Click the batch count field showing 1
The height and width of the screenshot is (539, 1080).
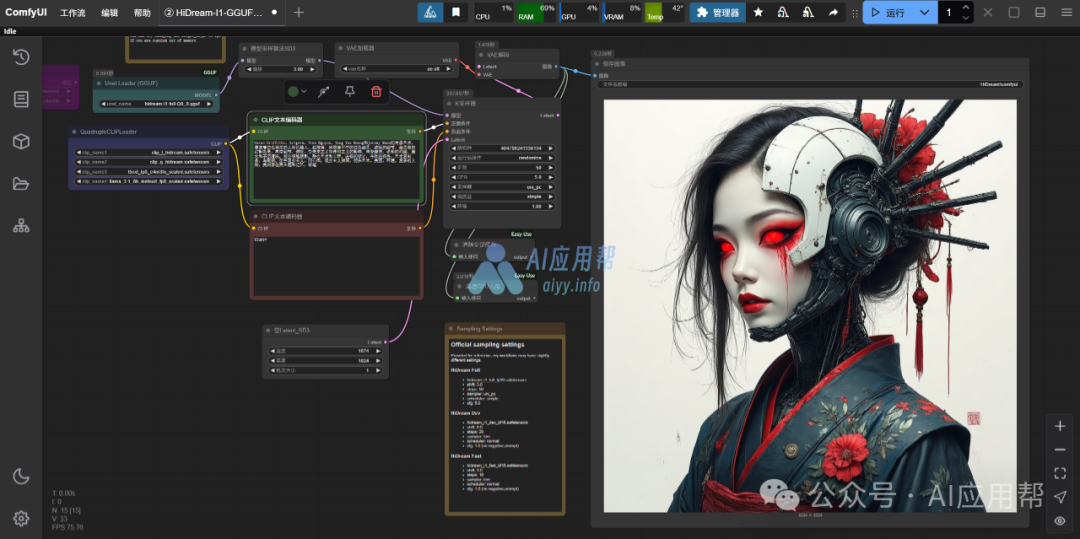(949, 12)
